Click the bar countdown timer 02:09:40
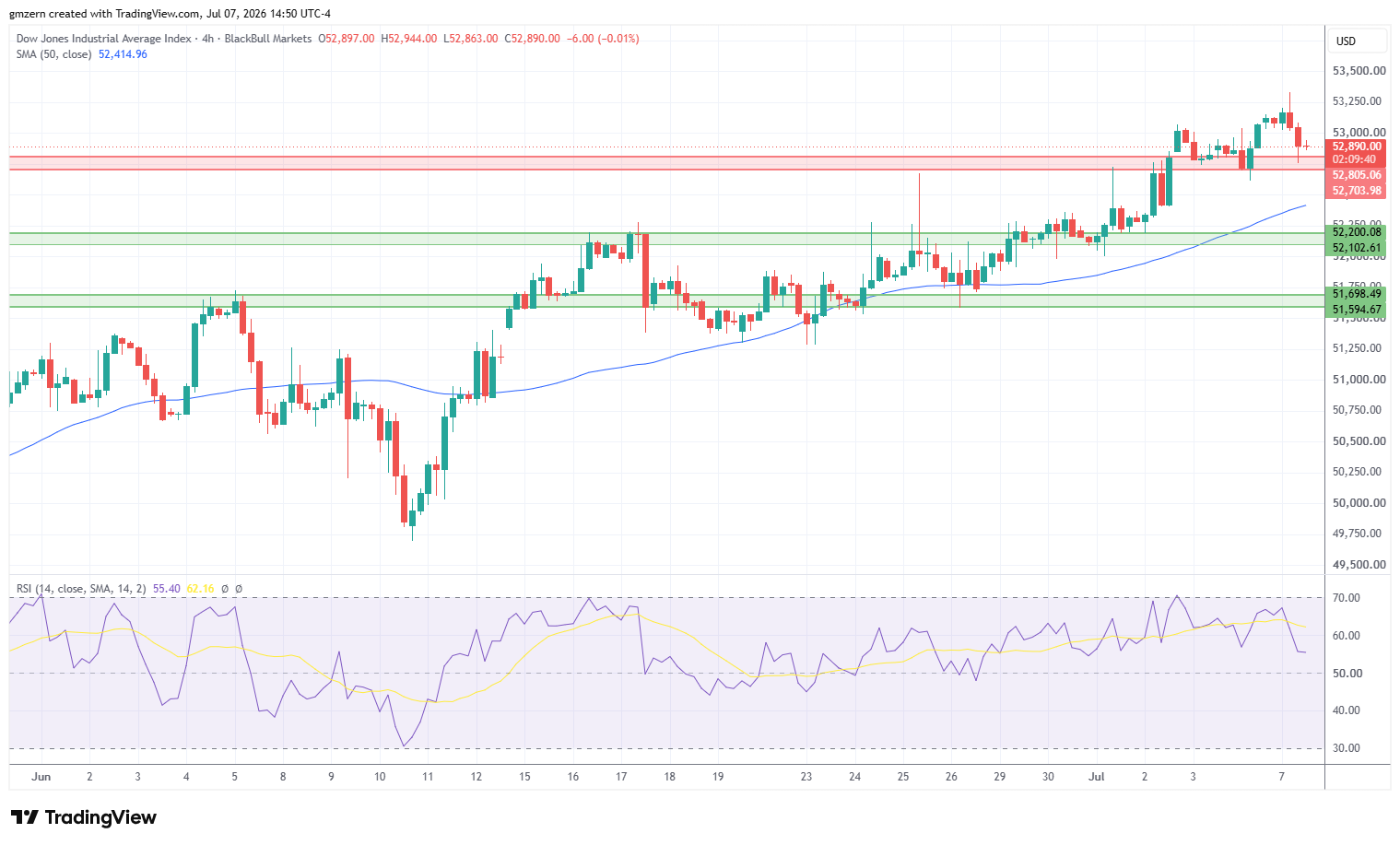This screenshot has height=845, width=1400. pos(1356,159)
